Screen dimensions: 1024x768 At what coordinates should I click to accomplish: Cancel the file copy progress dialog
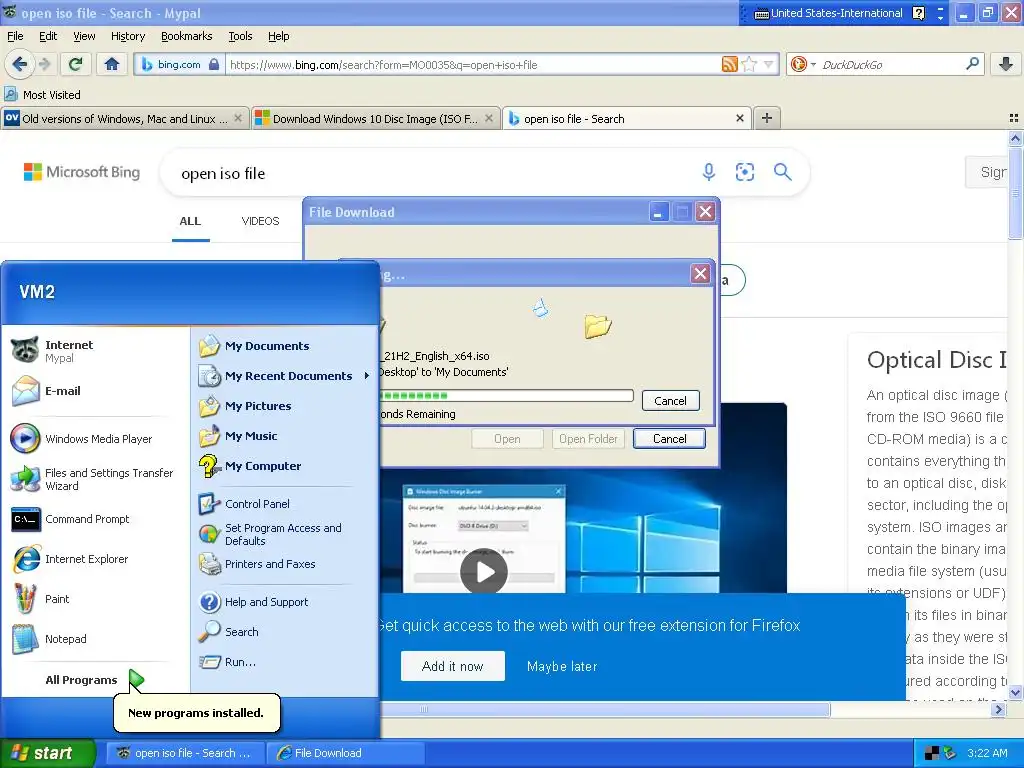point(670,400)
